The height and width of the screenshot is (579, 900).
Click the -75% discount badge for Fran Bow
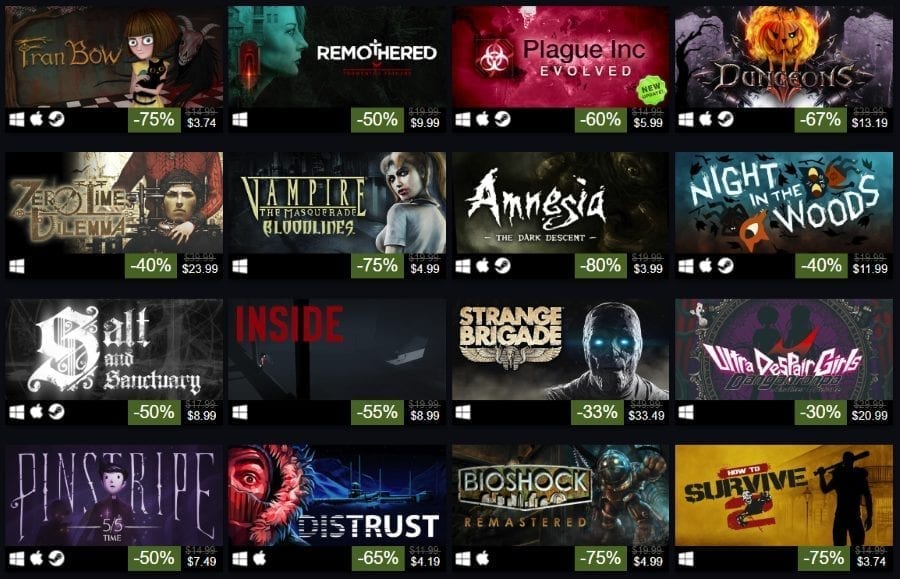tap(154, 119)
